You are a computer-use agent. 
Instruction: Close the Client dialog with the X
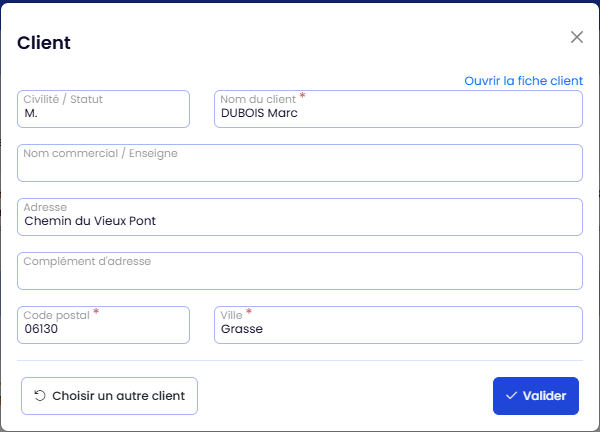pyautogui.click(x=576, y=37)
